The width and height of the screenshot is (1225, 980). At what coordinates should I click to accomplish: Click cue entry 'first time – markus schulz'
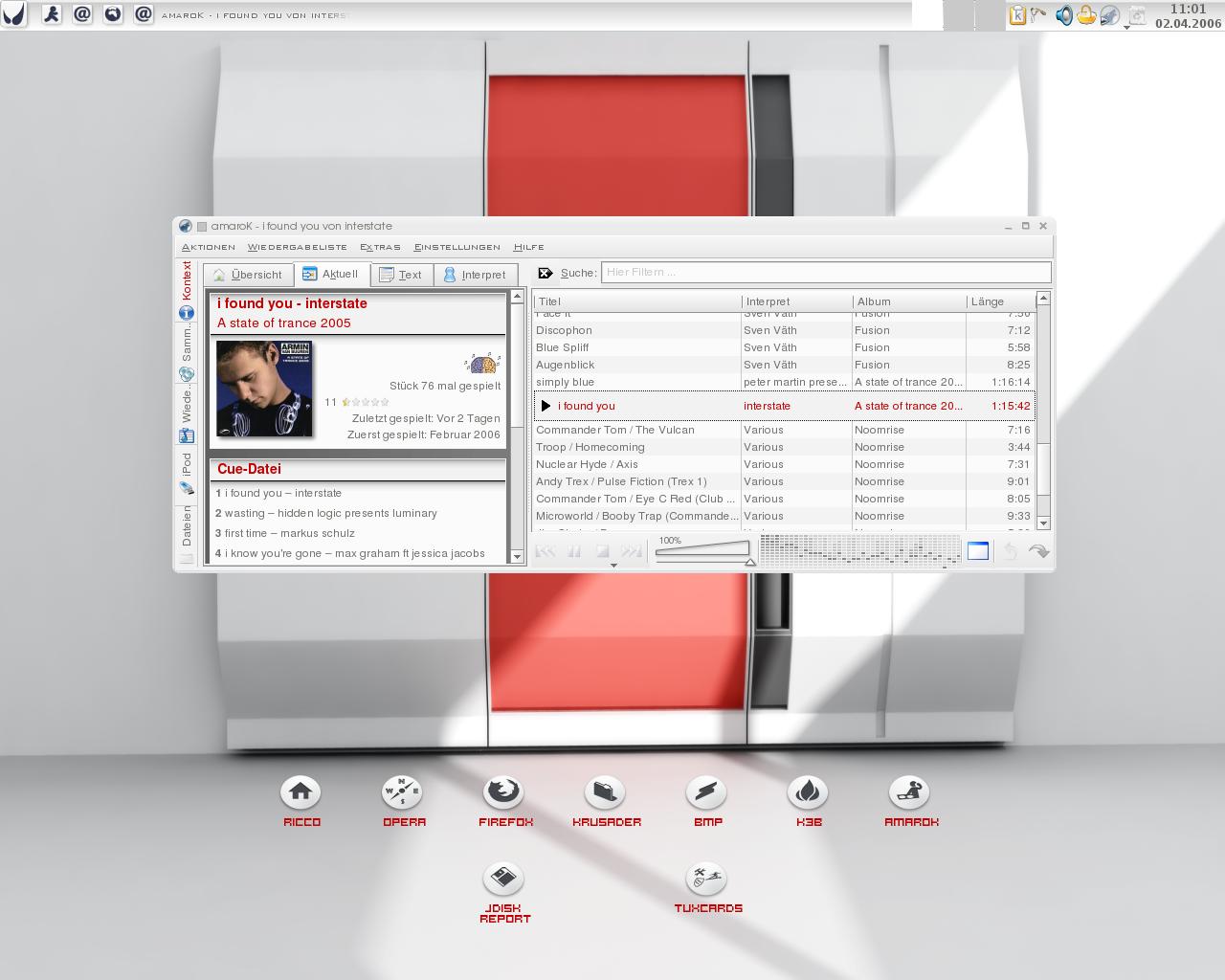[285, 534]
